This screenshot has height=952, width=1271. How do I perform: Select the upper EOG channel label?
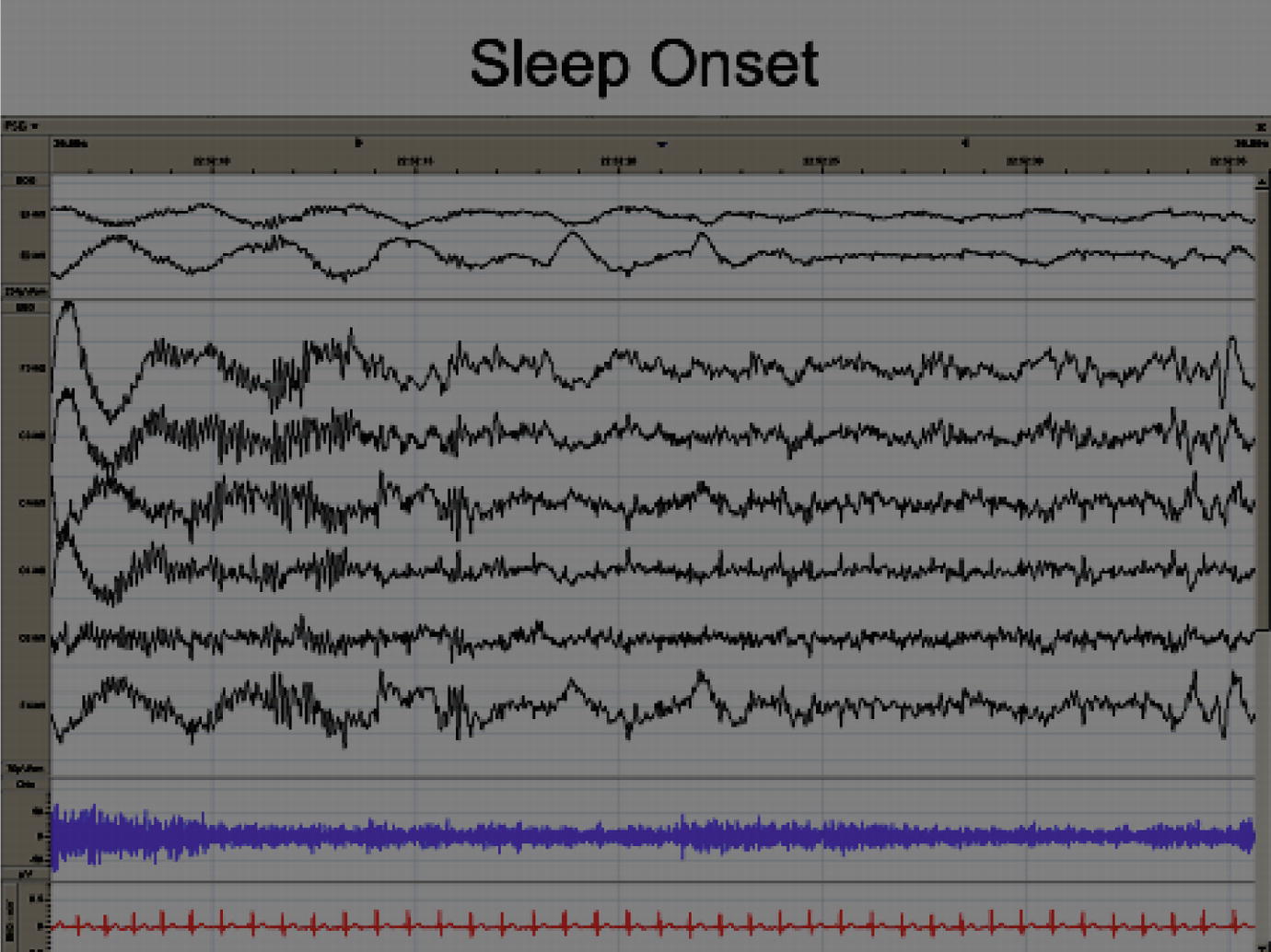(x=32, y=215)
